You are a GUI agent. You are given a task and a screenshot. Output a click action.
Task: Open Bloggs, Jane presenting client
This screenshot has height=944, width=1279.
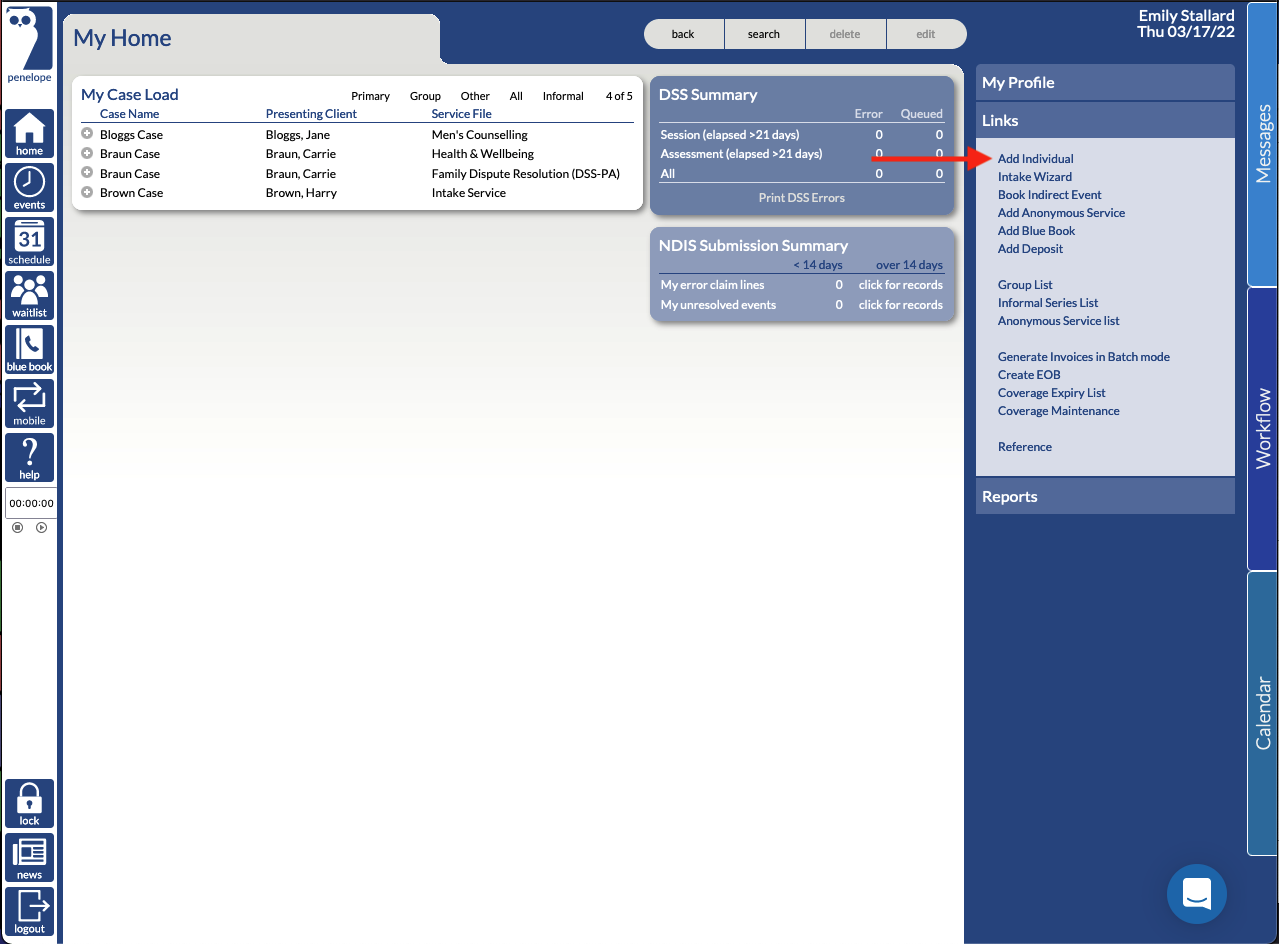(x=297, y=135)
